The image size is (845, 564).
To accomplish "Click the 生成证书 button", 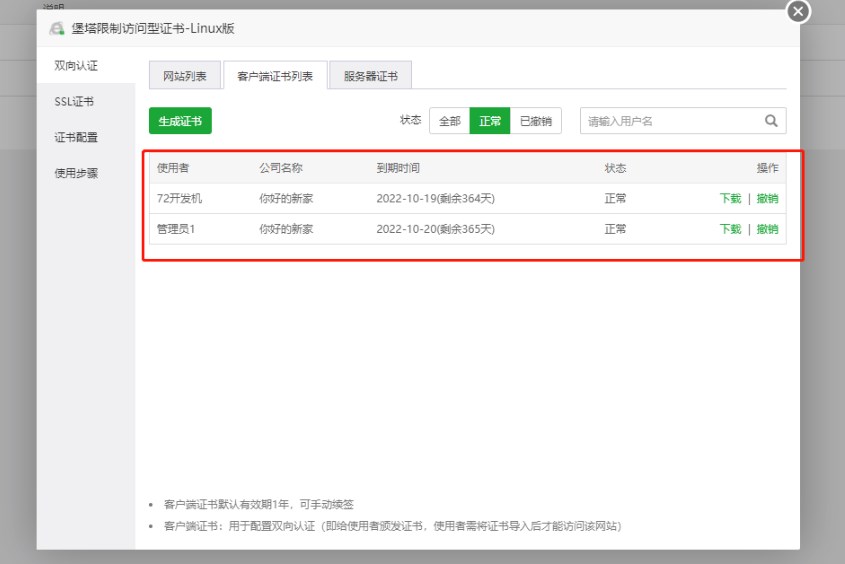I will (x=180, y=121).
